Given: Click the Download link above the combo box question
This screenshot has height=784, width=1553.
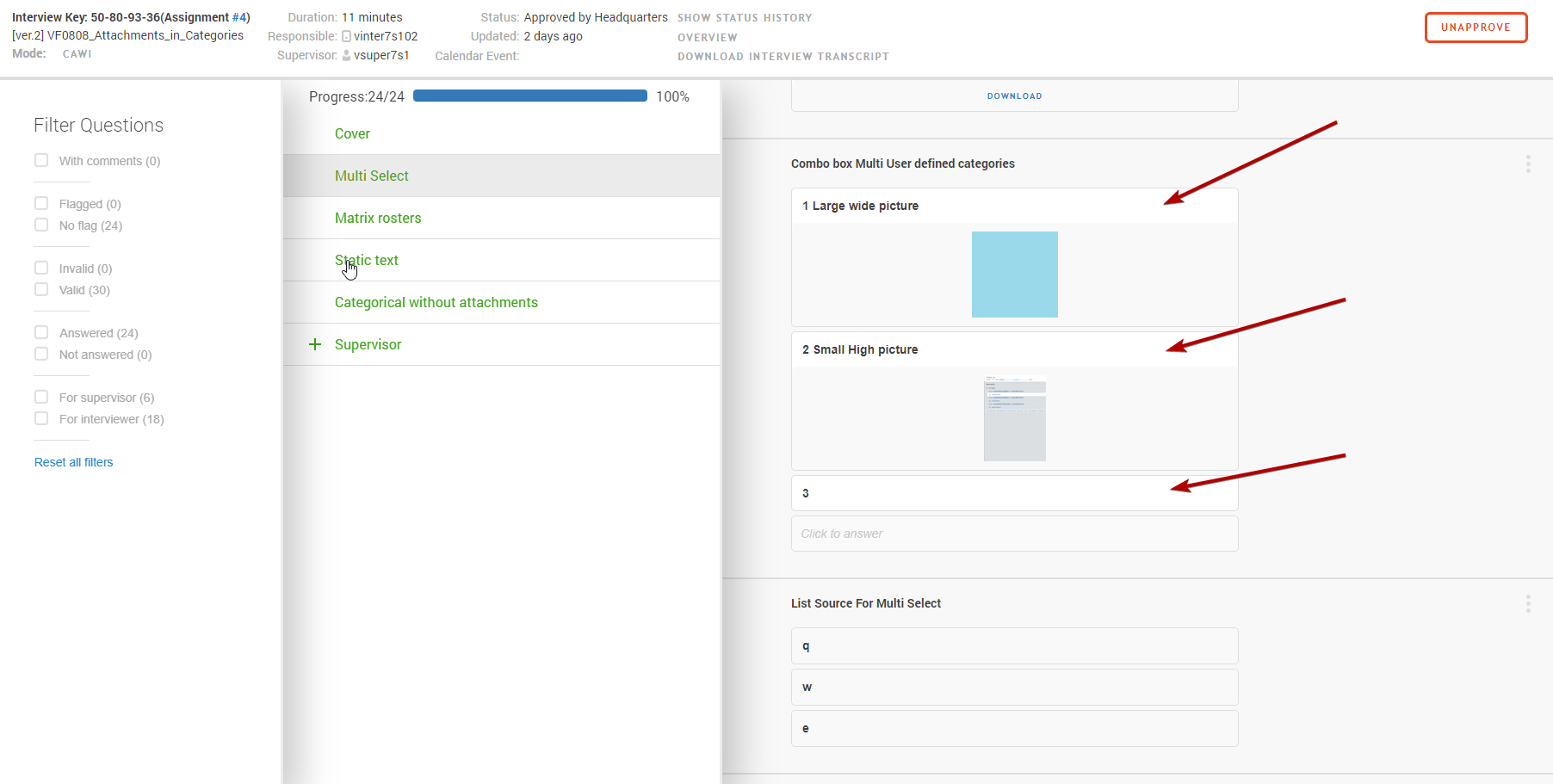Looking at the screenshot, I should point(1015,96).
